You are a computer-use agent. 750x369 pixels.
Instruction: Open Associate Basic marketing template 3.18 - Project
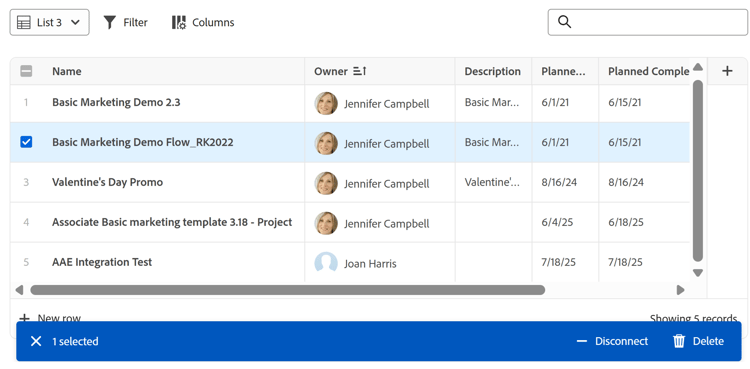172,222
